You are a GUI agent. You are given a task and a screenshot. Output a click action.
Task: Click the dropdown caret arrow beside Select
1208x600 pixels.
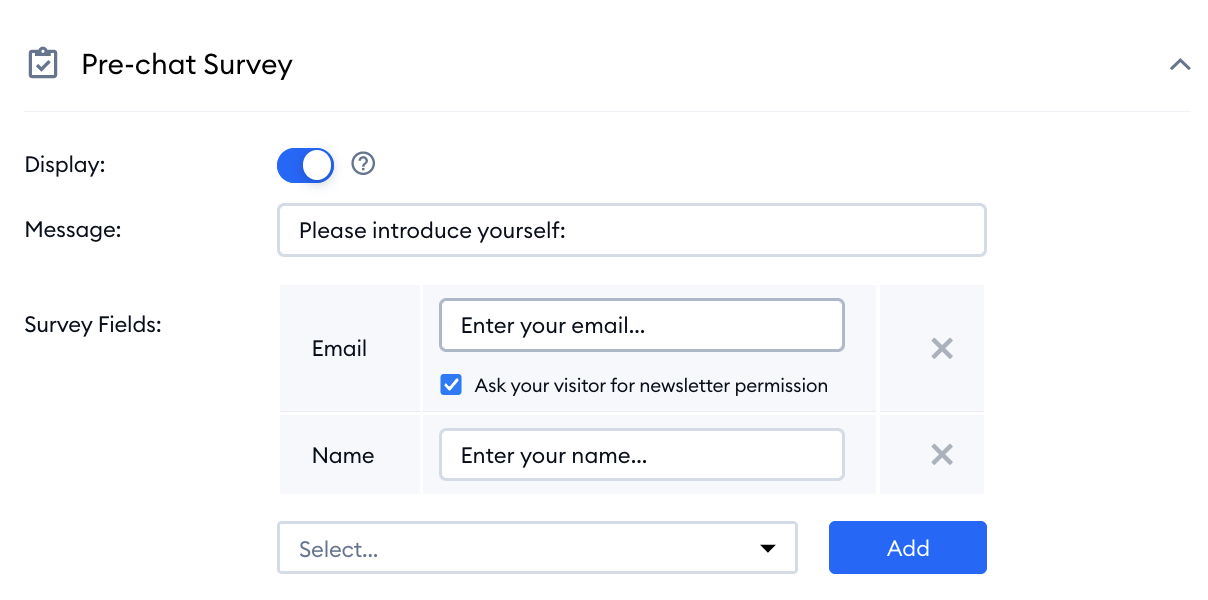768,548
